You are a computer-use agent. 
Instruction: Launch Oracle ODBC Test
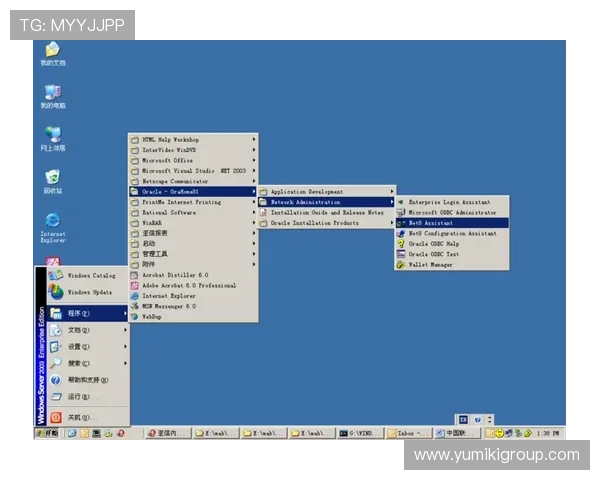pos(452,254)
